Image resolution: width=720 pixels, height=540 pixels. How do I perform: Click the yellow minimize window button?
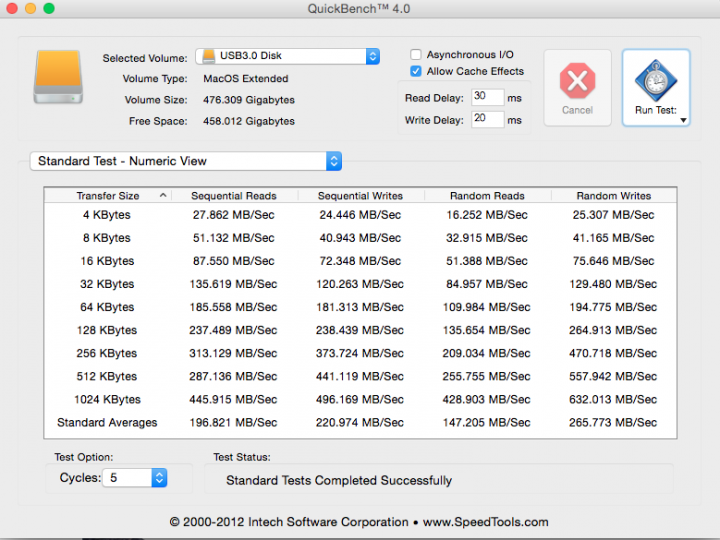[x=31, y=9]
